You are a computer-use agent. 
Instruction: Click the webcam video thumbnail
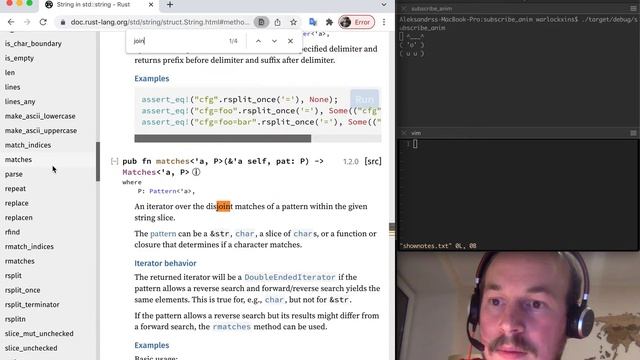[518, 305]
